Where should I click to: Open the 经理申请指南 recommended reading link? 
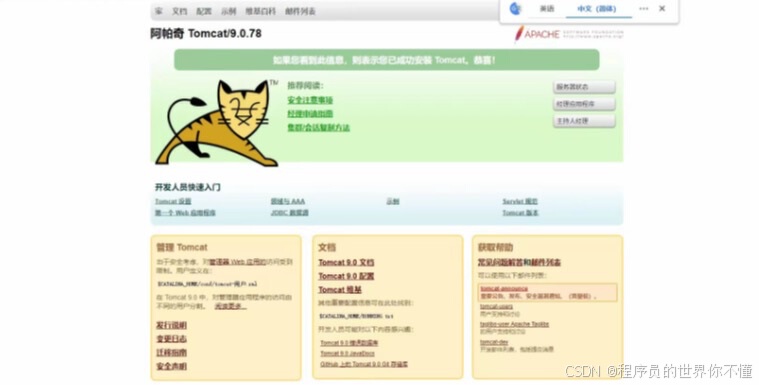(x=310, y=114)
